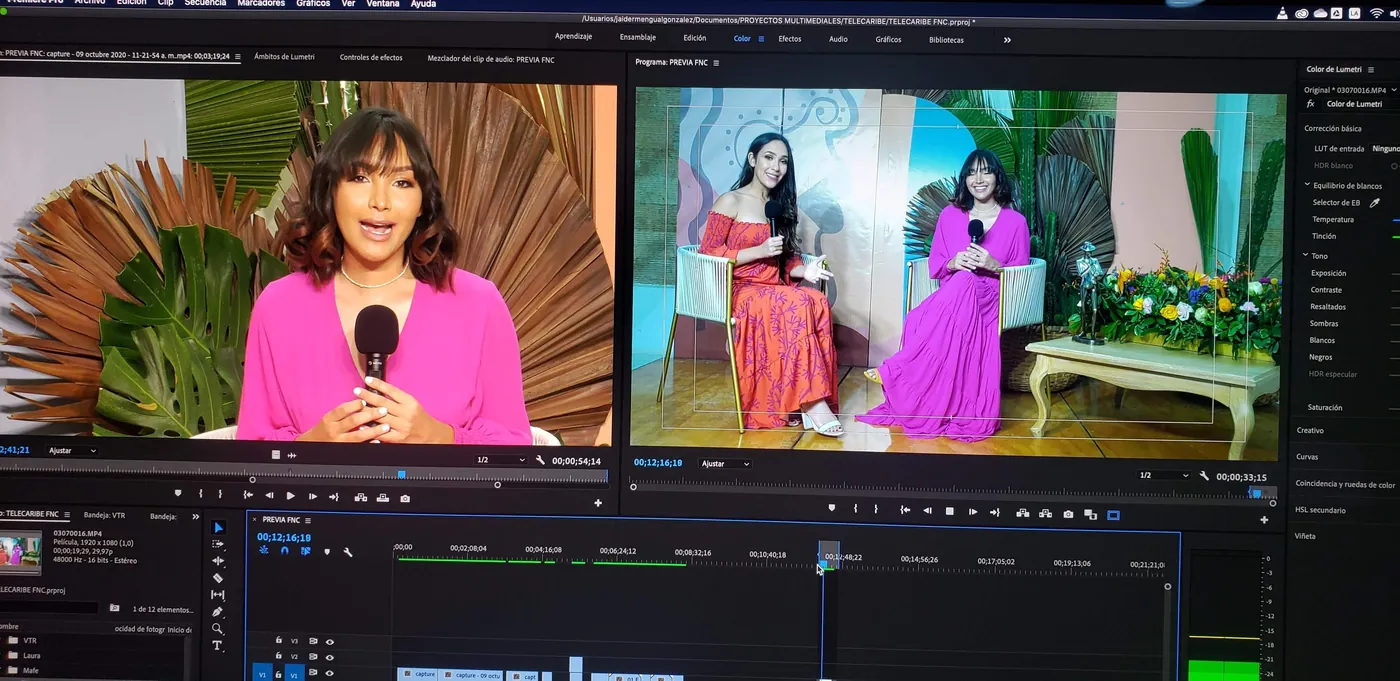Expand the Creativo section
This screenshot has height=681, width=1400.
click(x=1310, y=430)
